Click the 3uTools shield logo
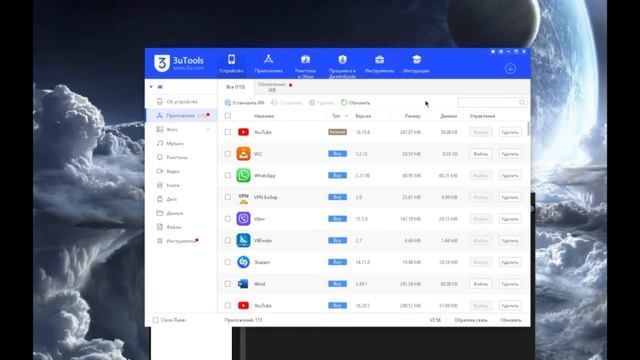Viewport: 640px width, 360px height. [162, 63]
